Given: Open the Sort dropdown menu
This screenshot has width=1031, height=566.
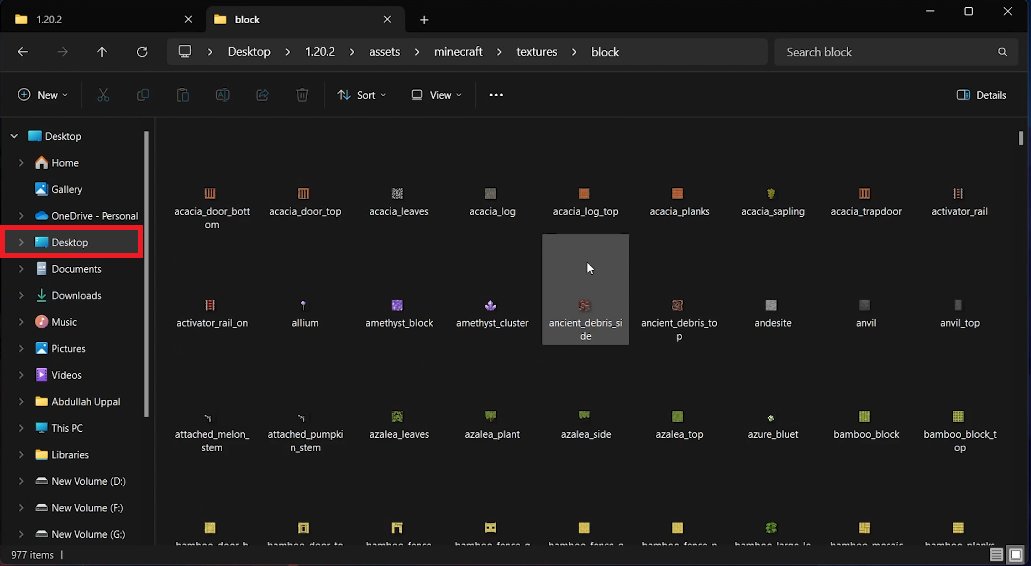Looking at the screenshot, I should click(x=360, y=95).
